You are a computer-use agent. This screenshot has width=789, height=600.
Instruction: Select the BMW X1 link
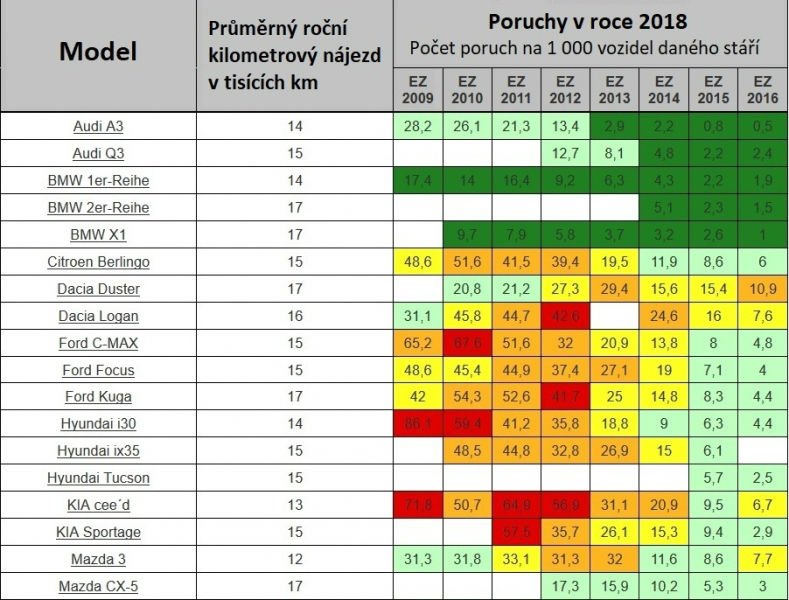(x=98, y=235)
